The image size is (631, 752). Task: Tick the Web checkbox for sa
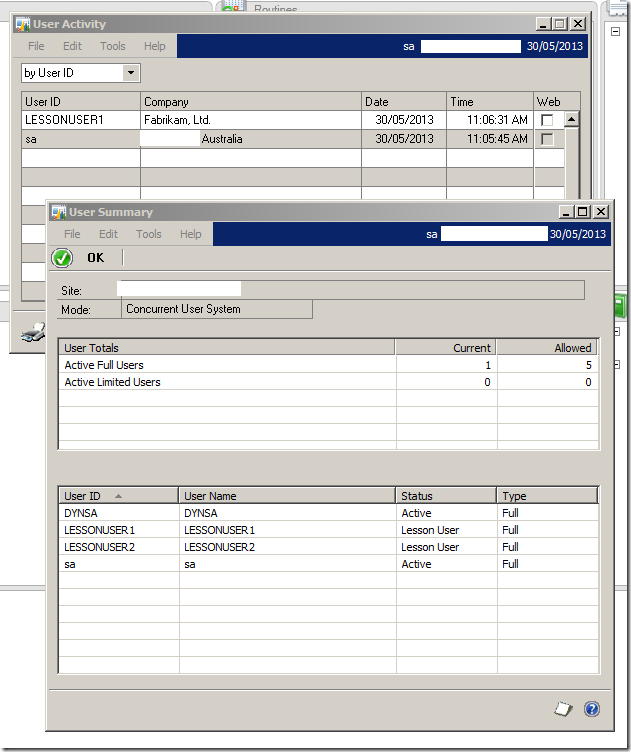(547, 139)
